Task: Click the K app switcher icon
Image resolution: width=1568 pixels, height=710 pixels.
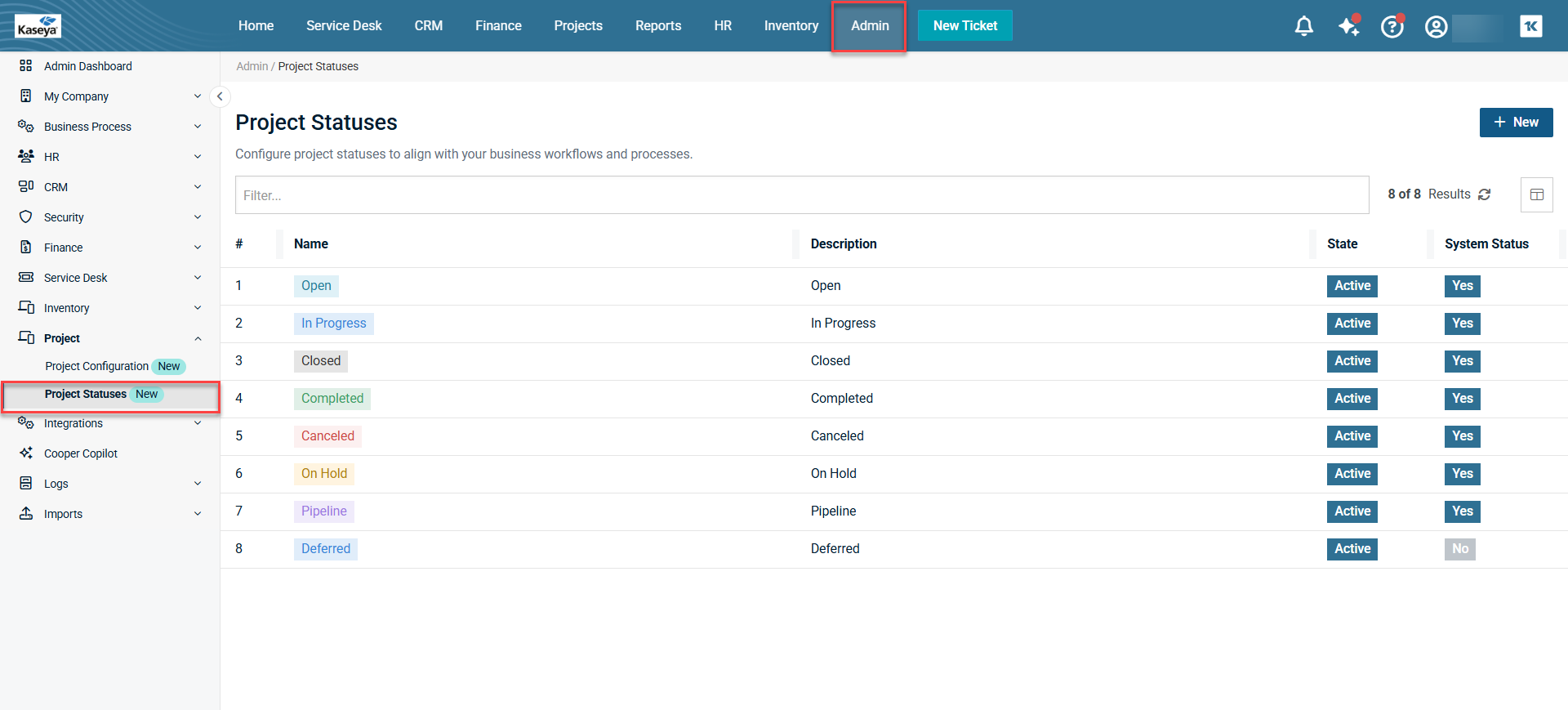Action: [1530, 26]
